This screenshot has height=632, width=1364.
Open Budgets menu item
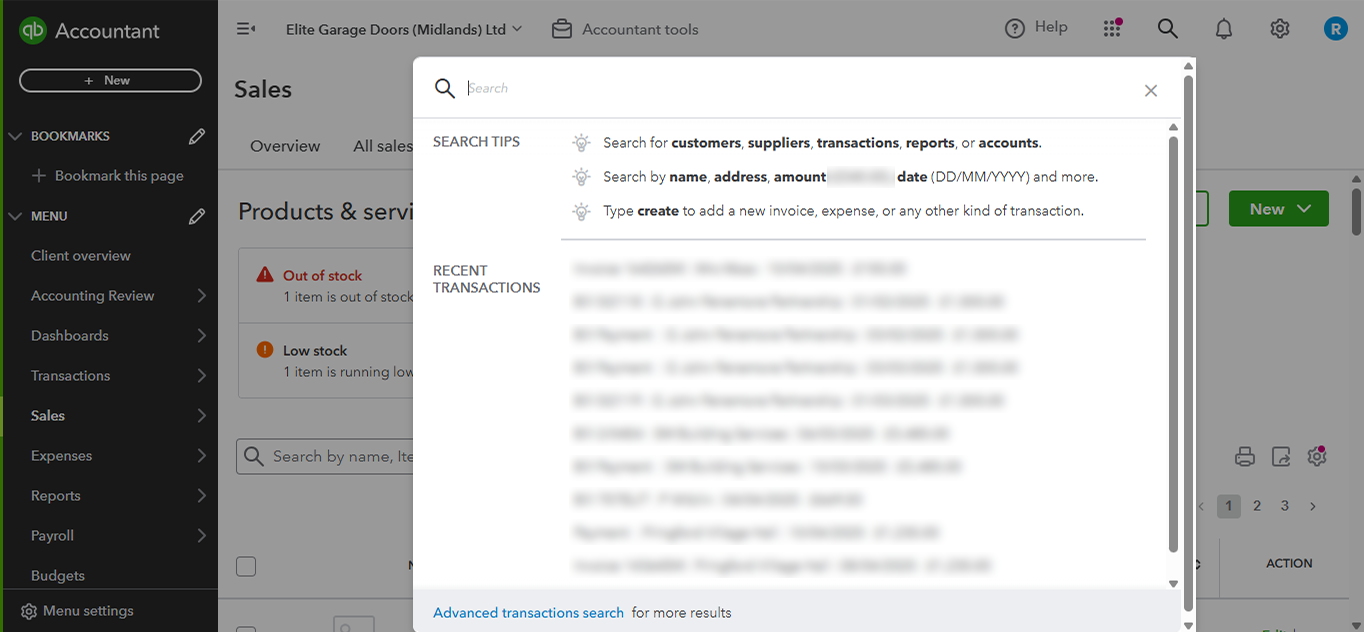(58, 576)
